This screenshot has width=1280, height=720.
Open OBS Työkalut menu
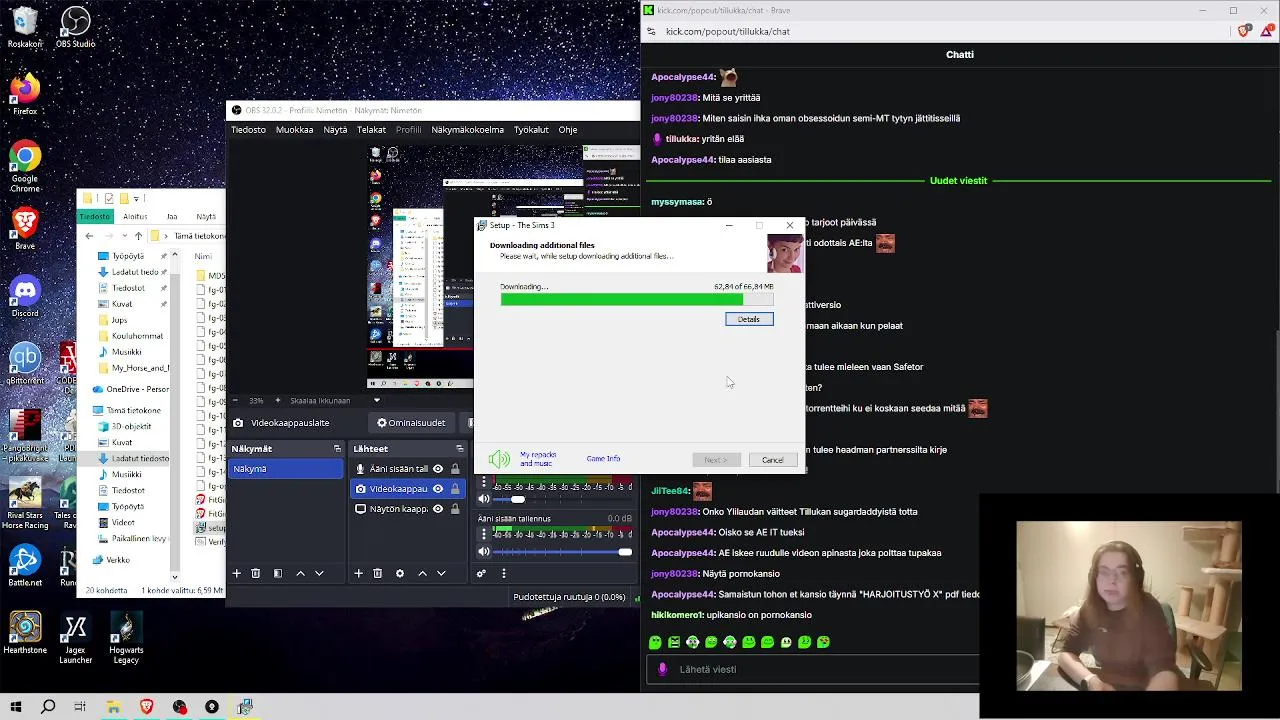click(531, 129)
